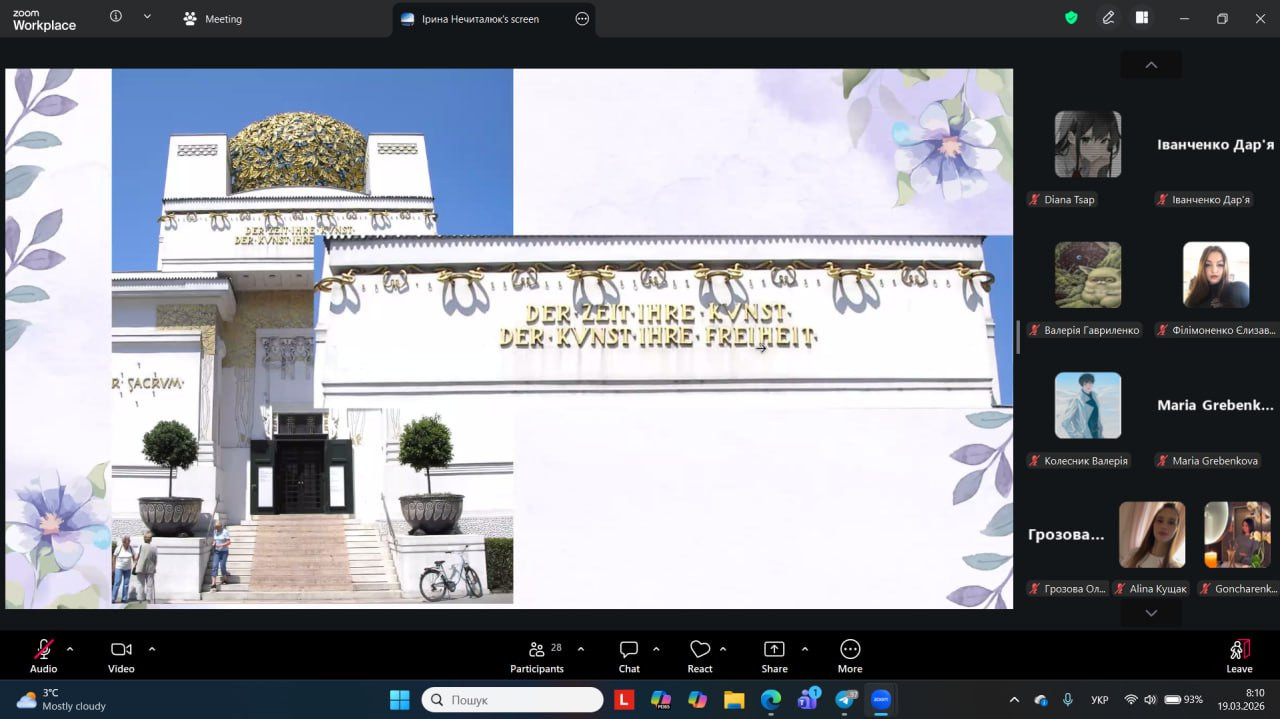
Task: Select Грозова participant tile
Action: pyautogui.click(x=1067, y=535)
